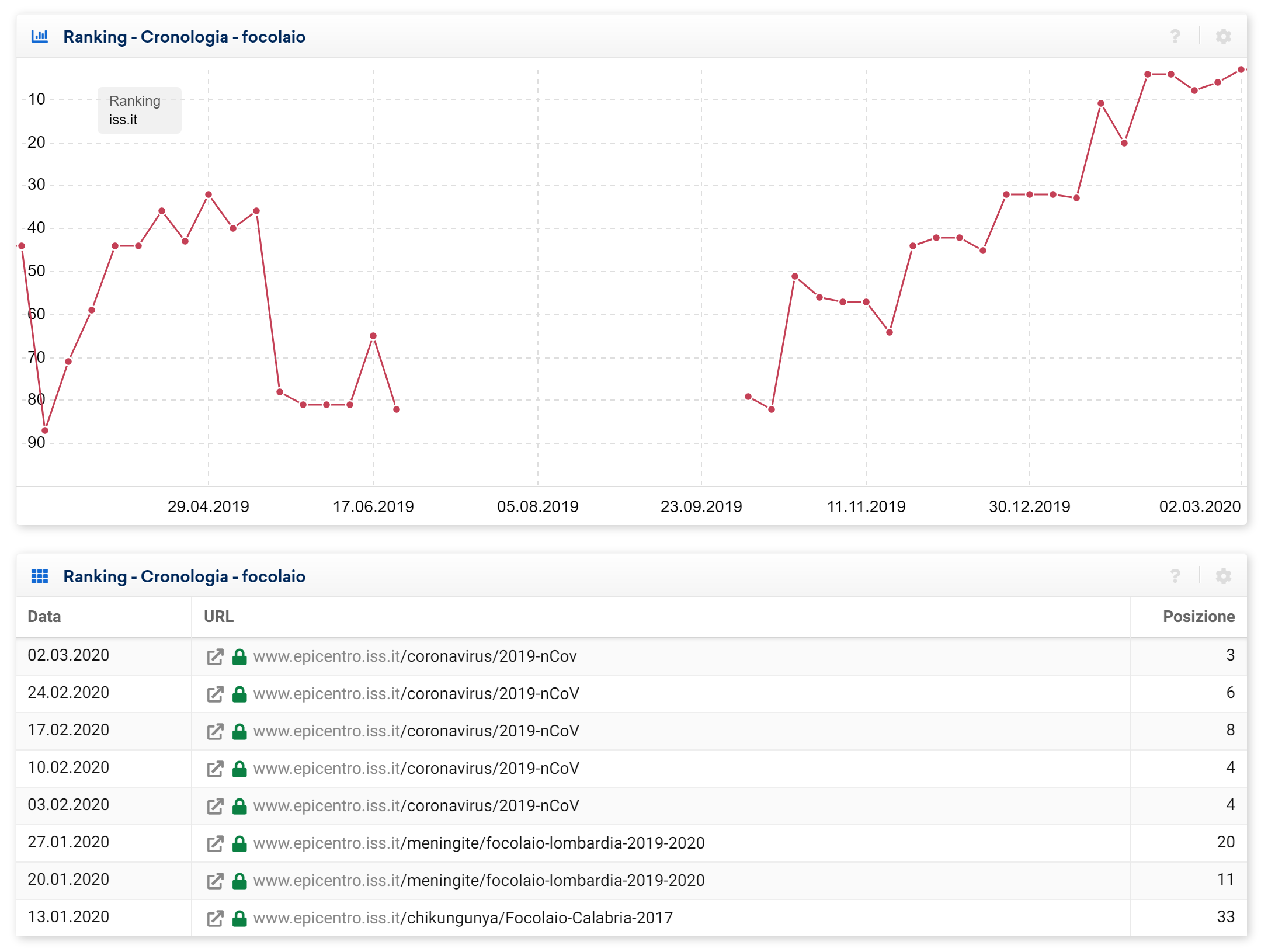Open external link icon for 20.01.2020 row
This screenshot has width=1268, height=952.
(215, 881)
